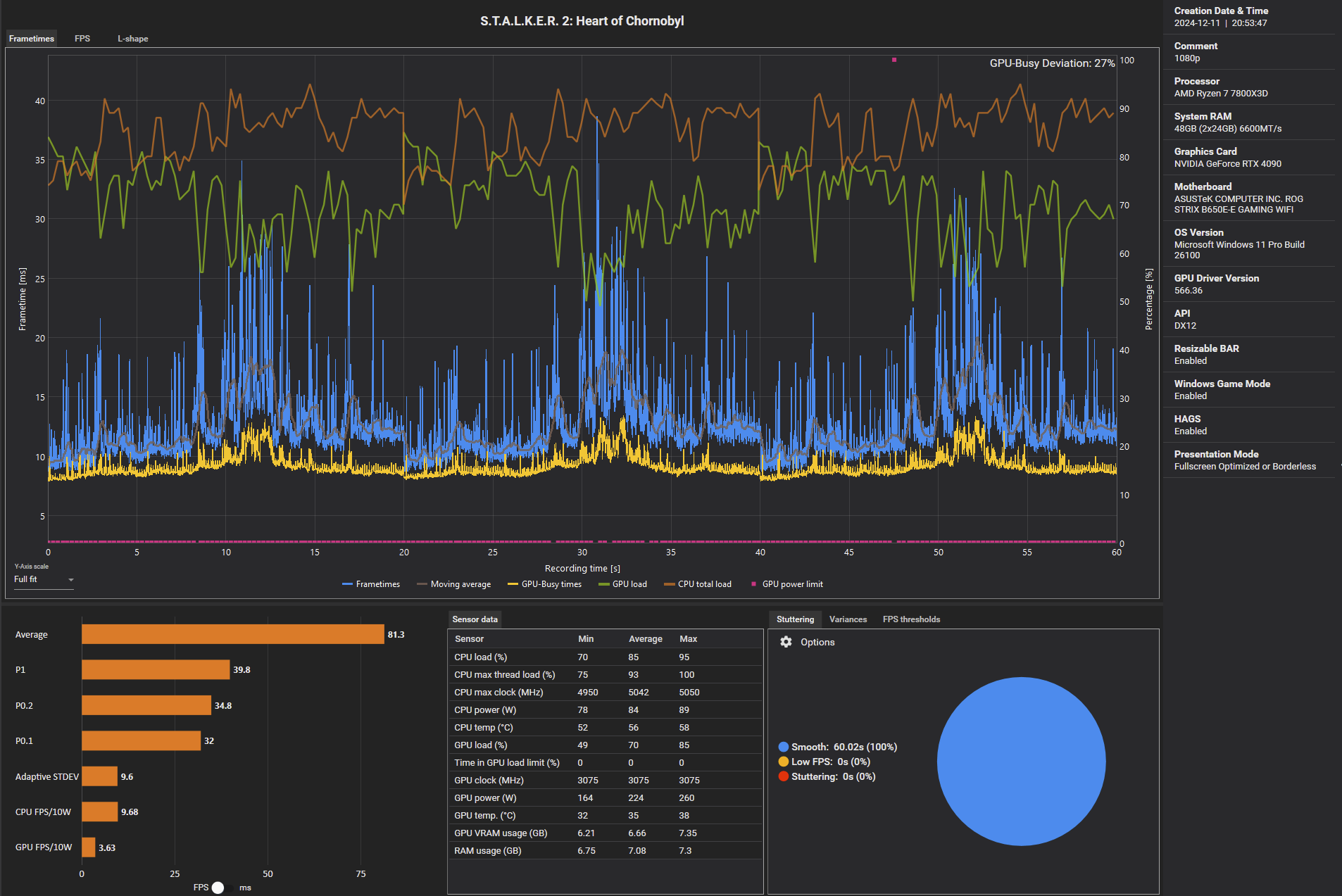Open the Y-Axis scale Full fit dropdown

(x=44, y=579)
